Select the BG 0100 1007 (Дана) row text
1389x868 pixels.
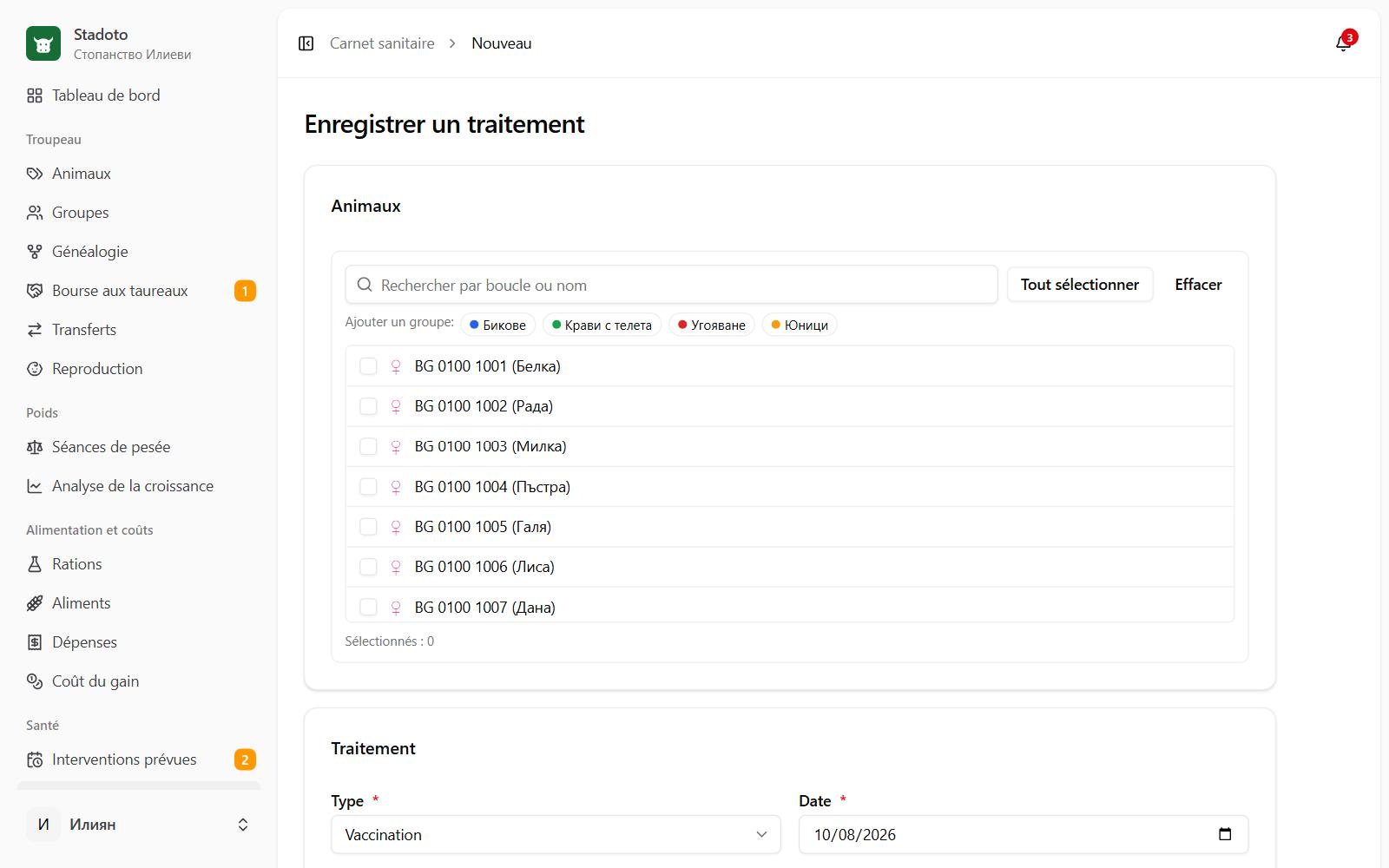(x=484, y=608)
